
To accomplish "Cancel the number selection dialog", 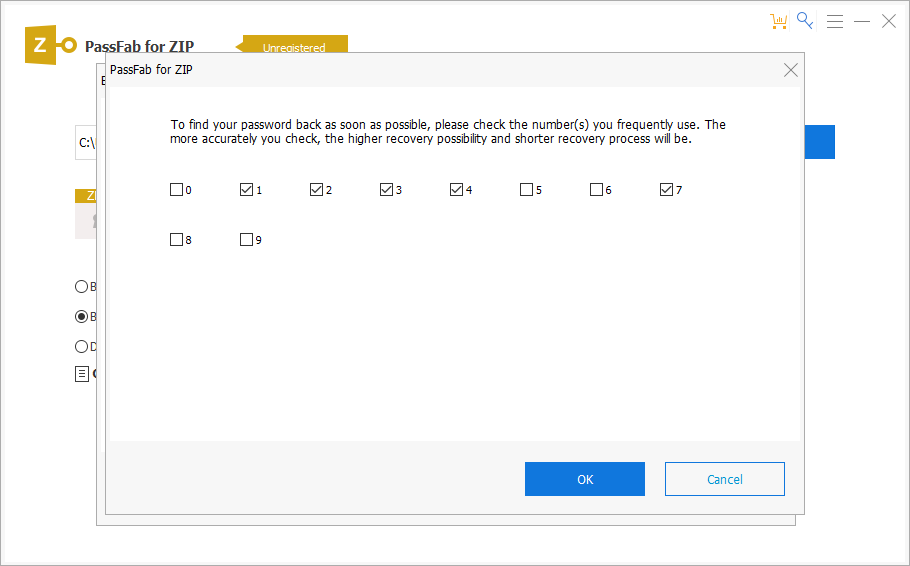I will coord(725,479).
